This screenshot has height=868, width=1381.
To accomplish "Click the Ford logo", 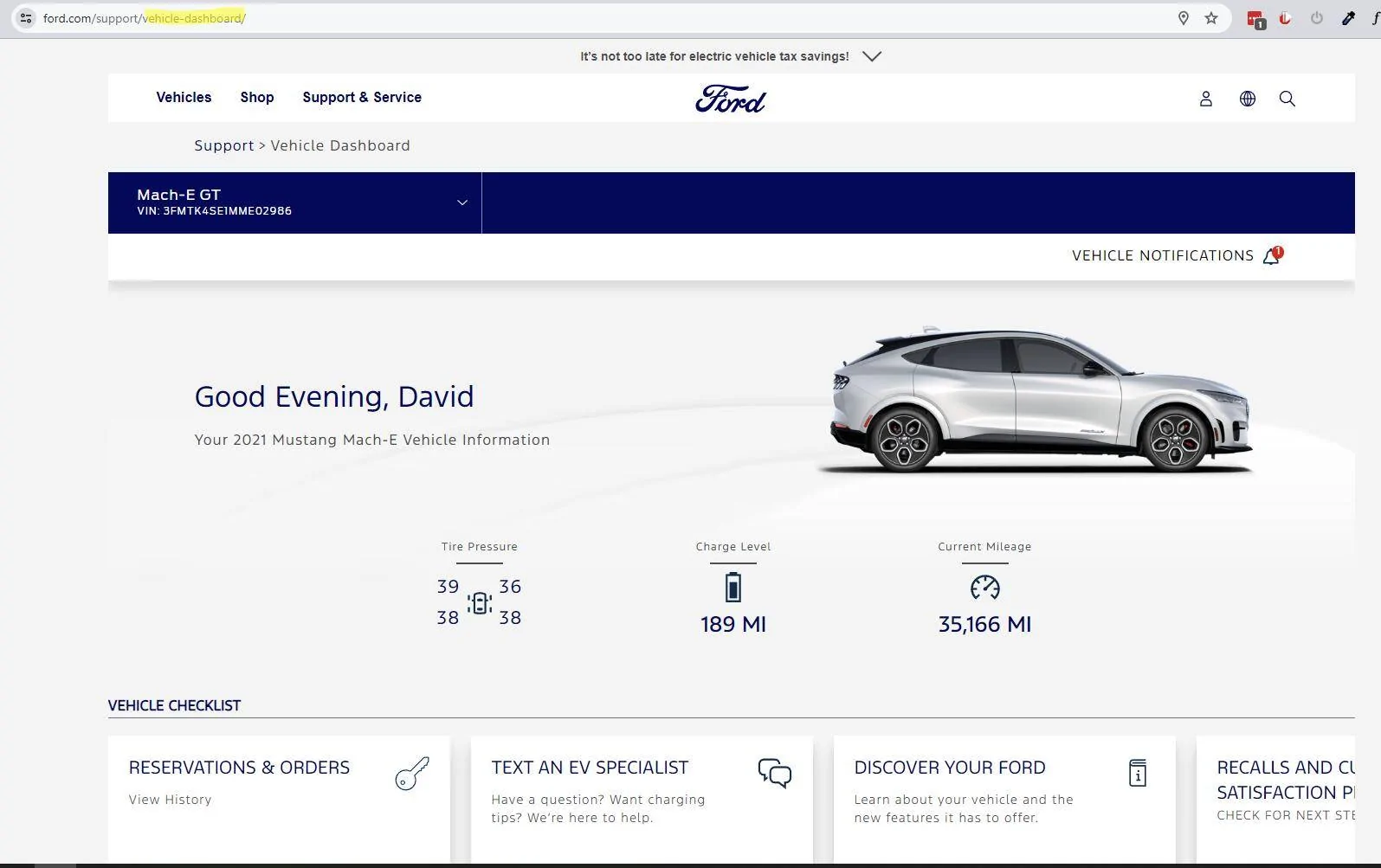I will [x=731, y=99].
